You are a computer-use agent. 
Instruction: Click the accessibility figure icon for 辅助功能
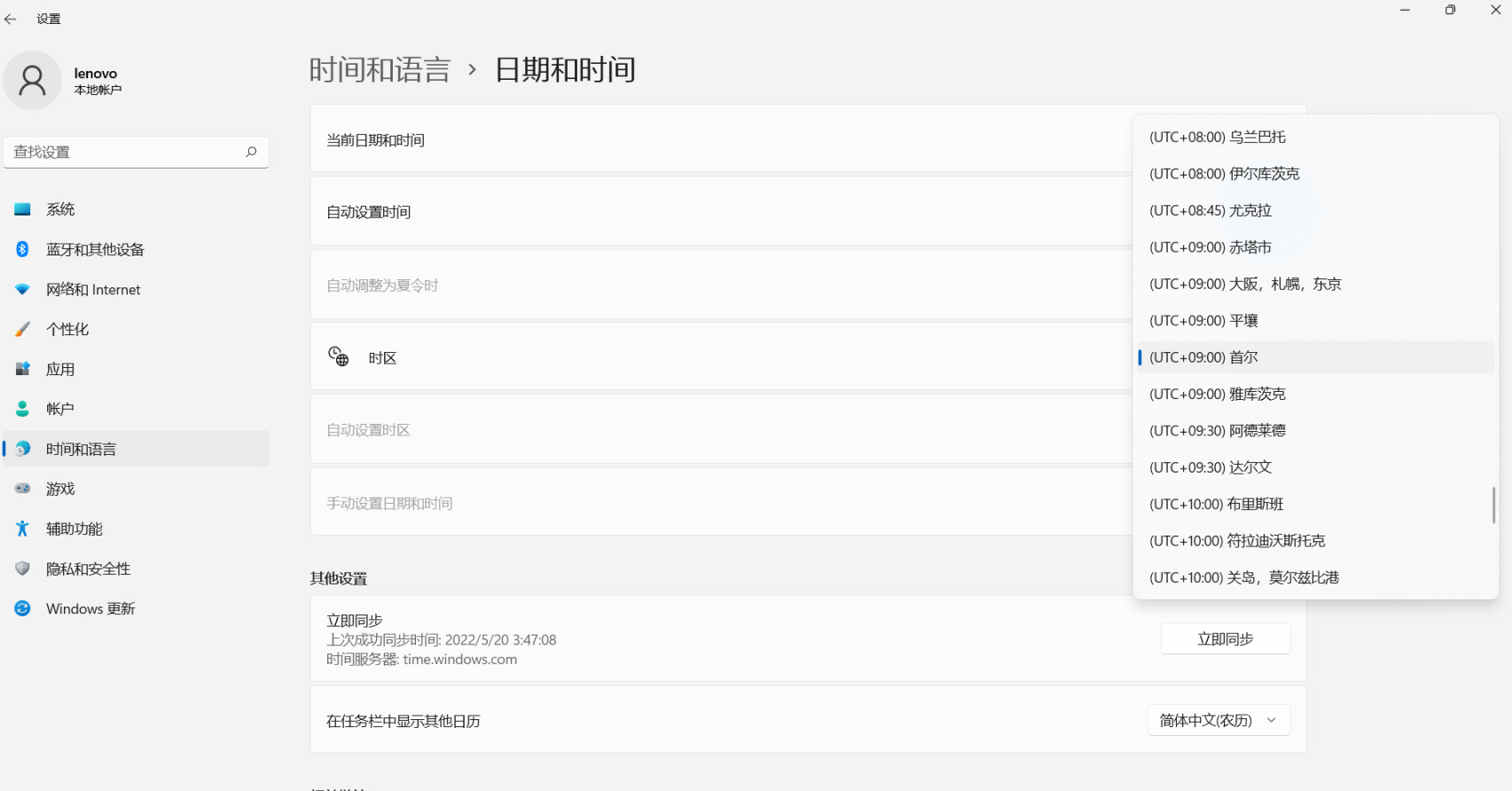pyautogui.click(x=23, y=529)
